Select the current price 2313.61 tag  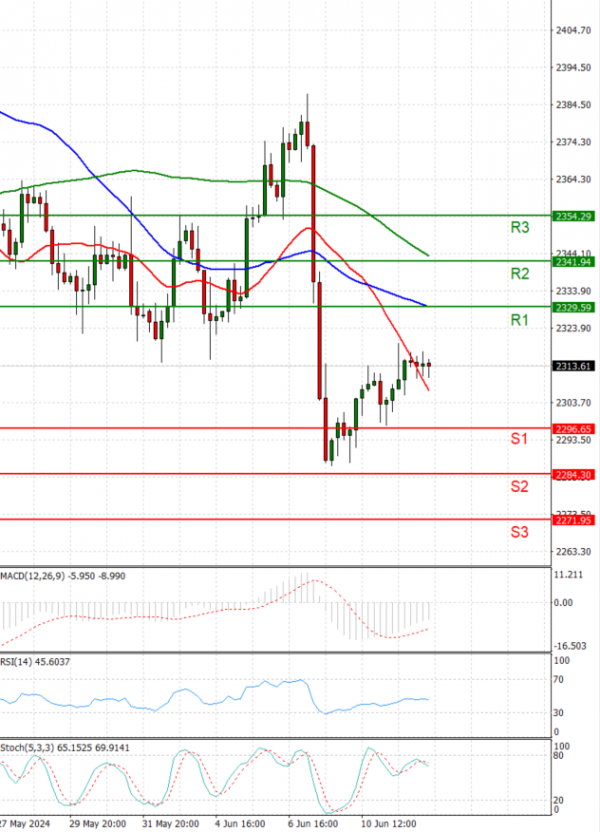[573, 366]
